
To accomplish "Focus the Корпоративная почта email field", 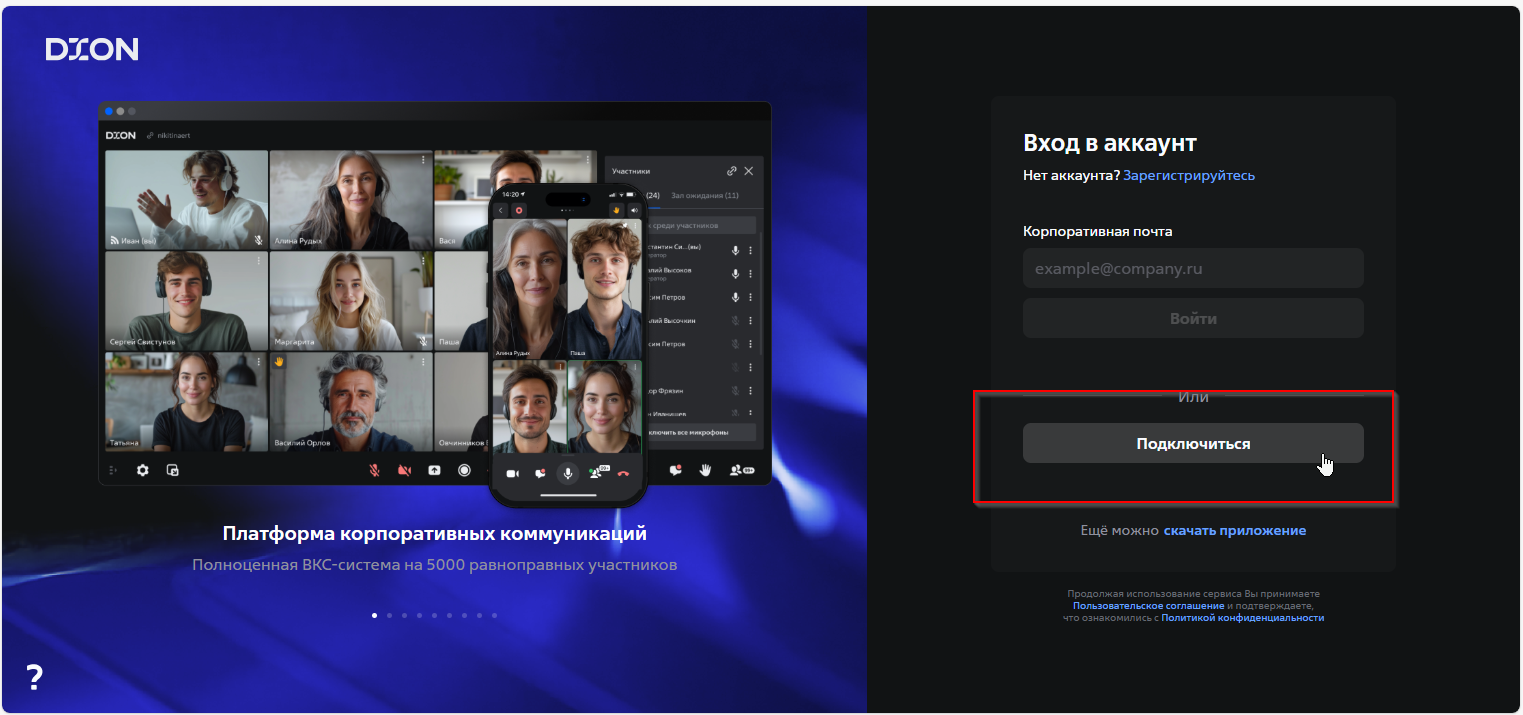I will tap(1192, 269).
